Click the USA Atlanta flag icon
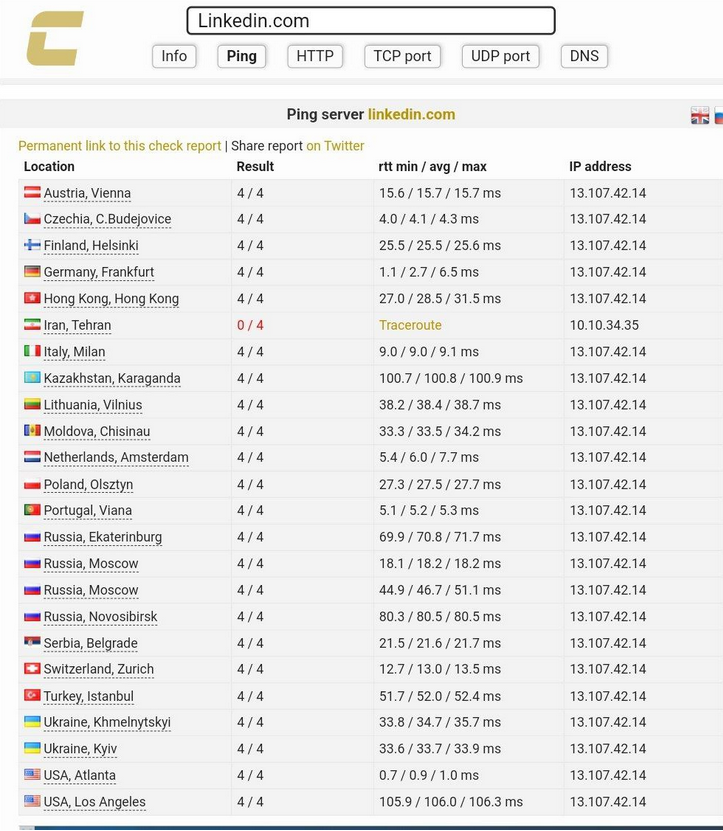The height and width of the screenshot is (831, 723). (32, 774)
